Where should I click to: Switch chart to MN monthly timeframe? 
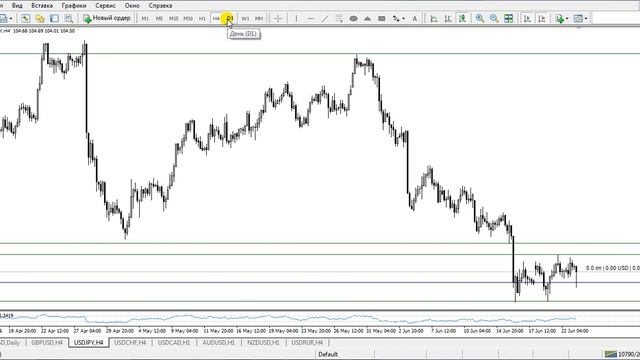click(x=259, y=18)
